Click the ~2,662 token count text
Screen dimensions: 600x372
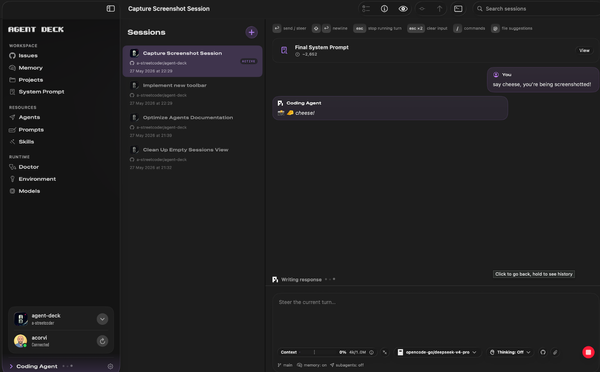pos(309,55)
